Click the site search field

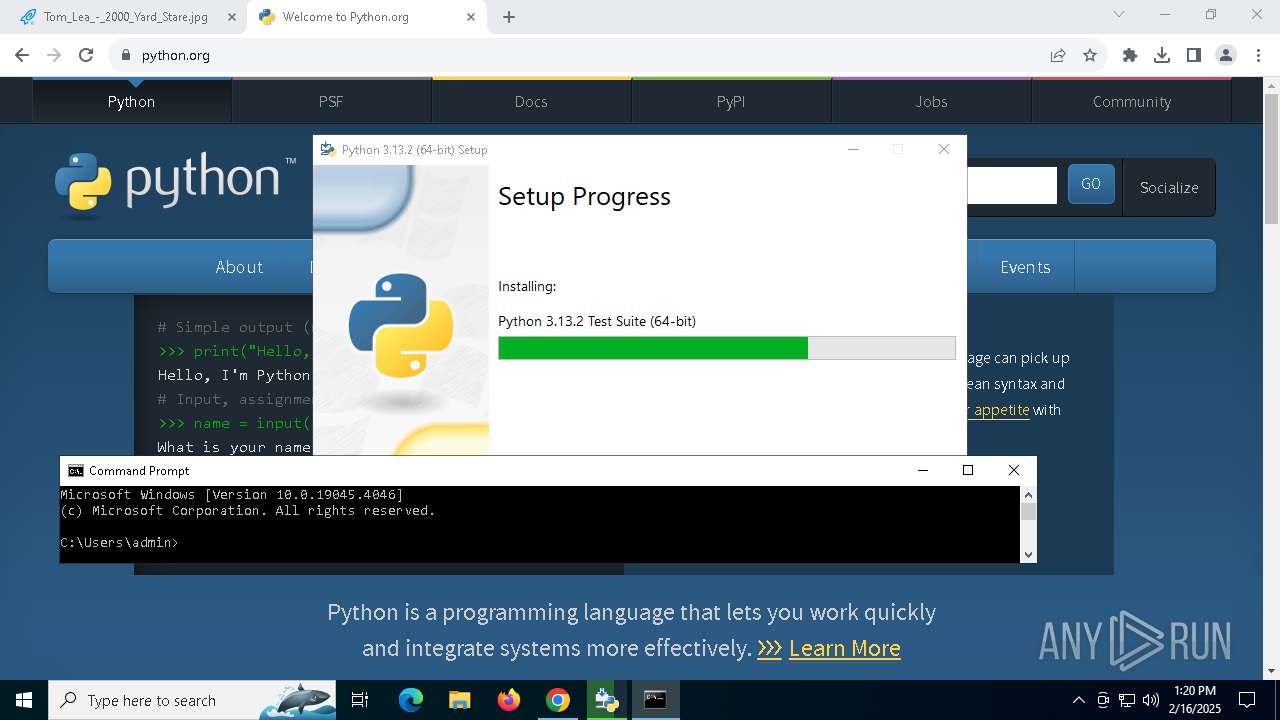(1011, 185)
